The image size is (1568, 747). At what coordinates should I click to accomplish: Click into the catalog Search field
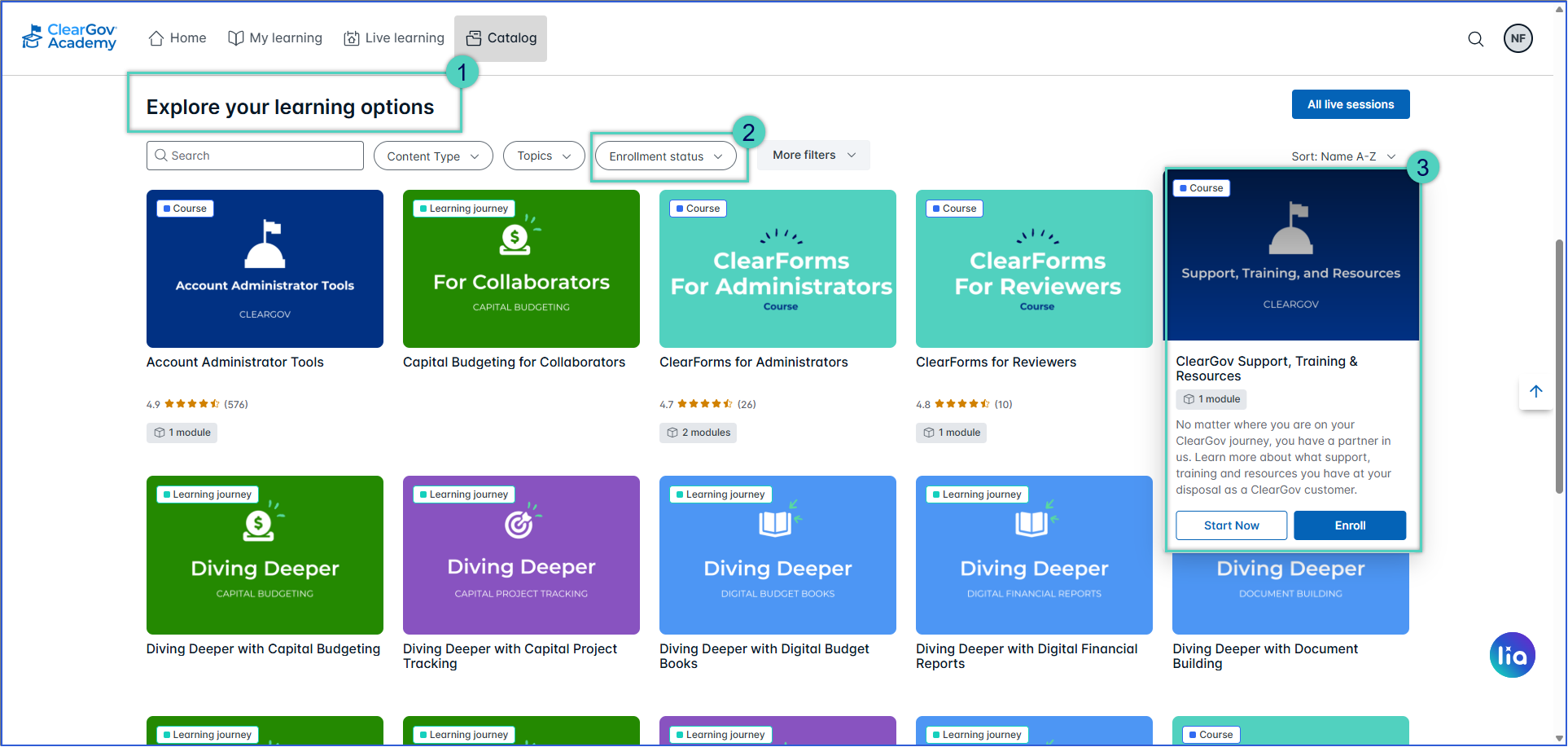pyautogui.click(x=255, y=156)
